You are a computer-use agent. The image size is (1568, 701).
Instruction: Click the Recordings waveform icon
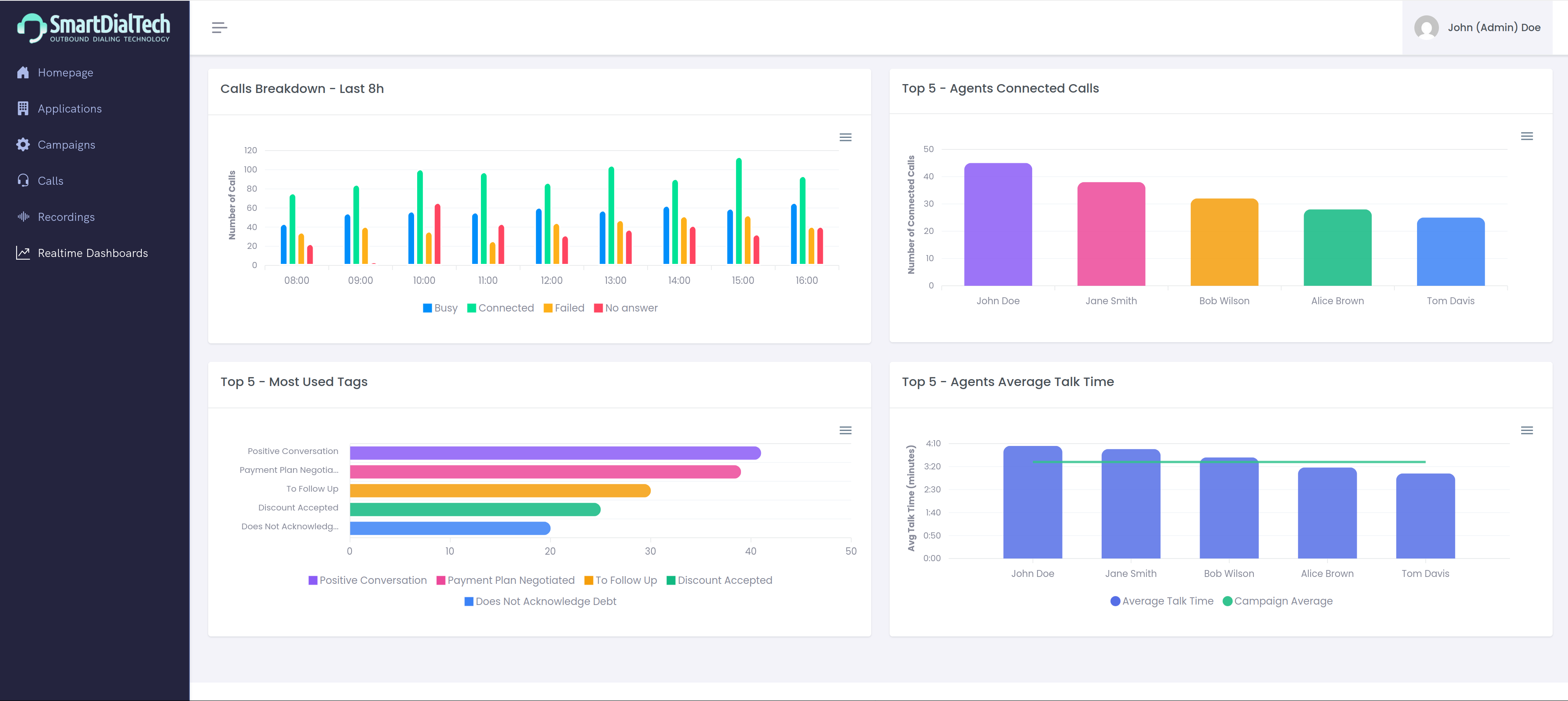(23, 217)
